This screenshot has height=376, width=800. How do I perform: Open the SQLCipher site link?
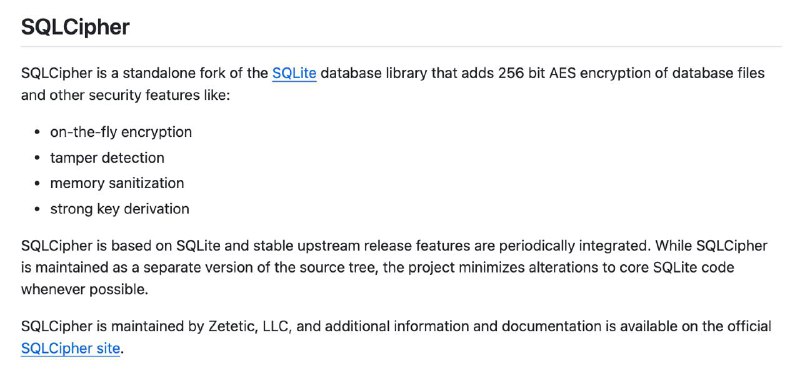coord(70,349)
